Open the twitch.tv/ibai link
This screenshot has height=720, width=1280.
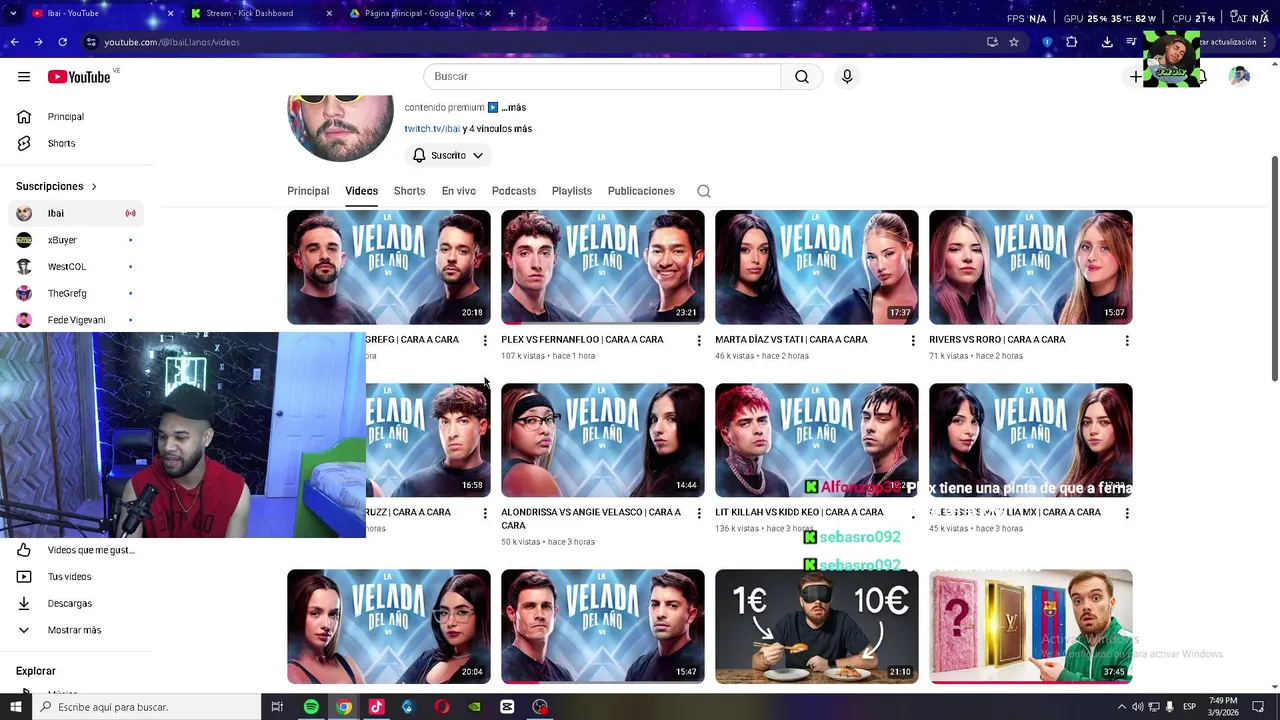point(432,129)
